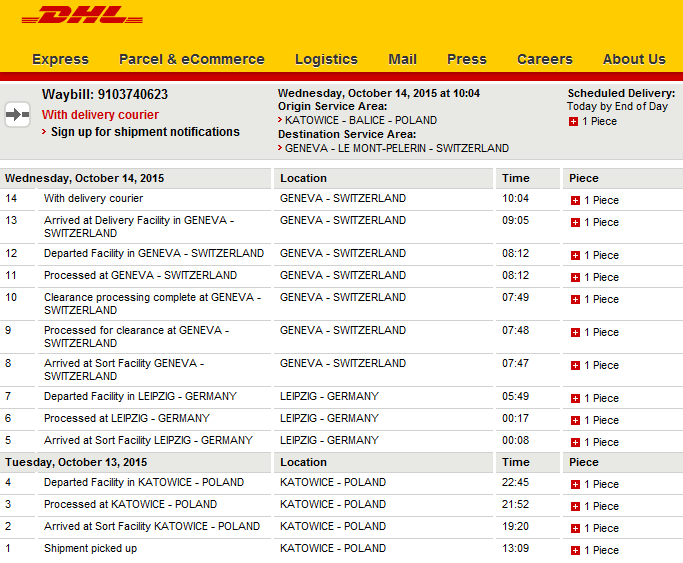
Task: Sign up for shipment notifications link
Action: pyautogui.click(x=145, y=131)
